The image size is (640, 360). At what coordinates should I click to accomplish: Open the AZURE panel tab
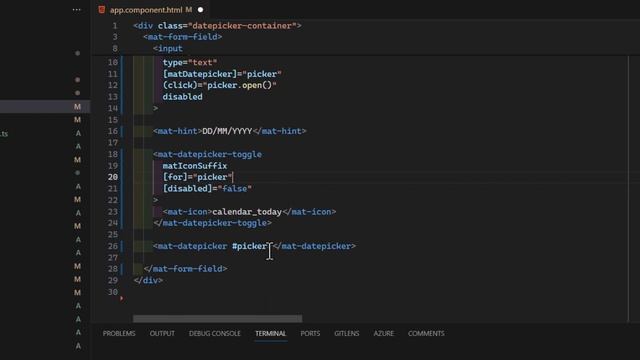tap(384, 333)
